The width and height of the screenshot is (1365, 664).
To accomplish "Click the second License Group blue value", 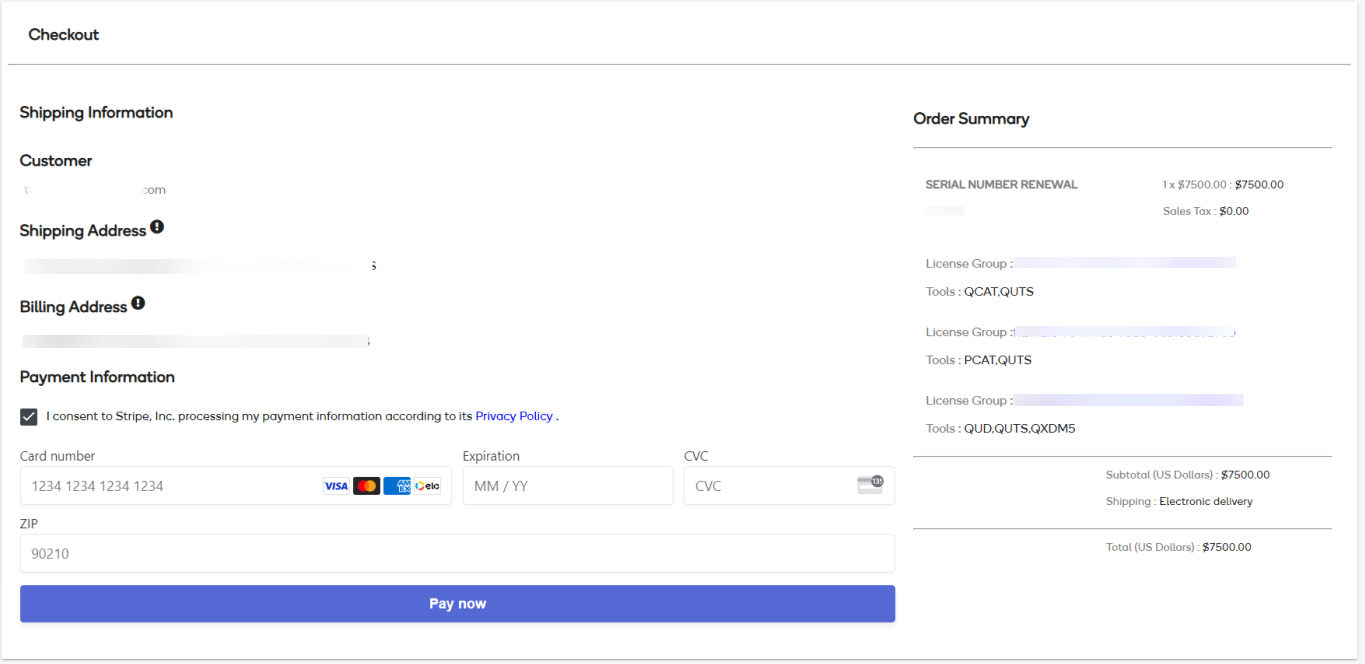I will [1124, 332].
